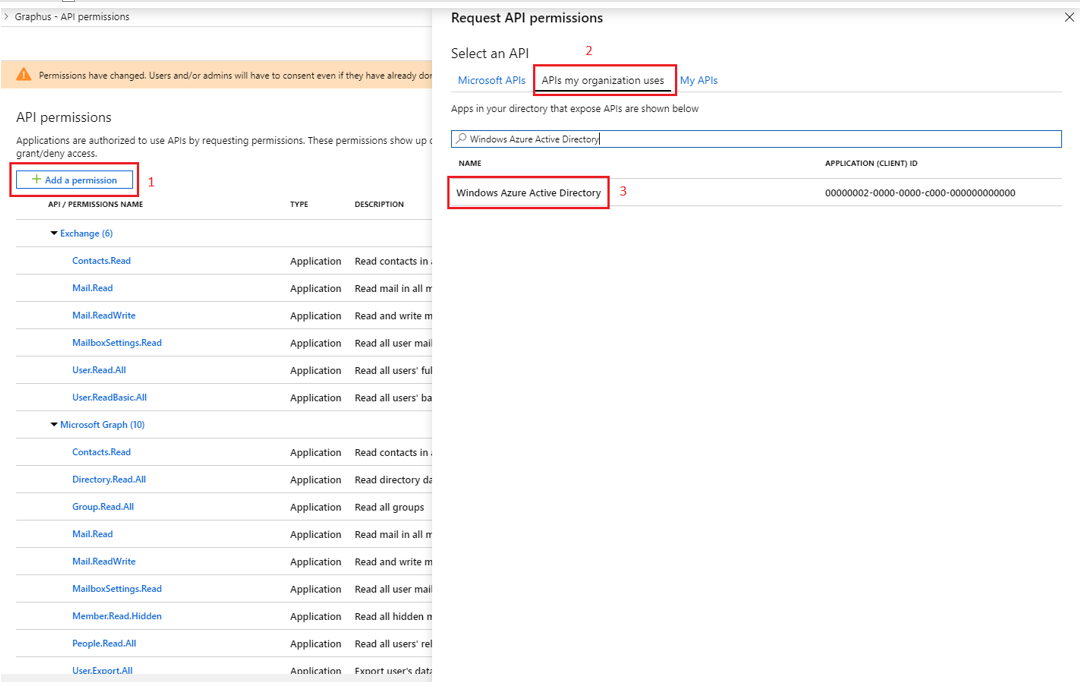Click Application type in User.ReadBasic.All row
This screenshot has width=1080, height=686.
315,398
